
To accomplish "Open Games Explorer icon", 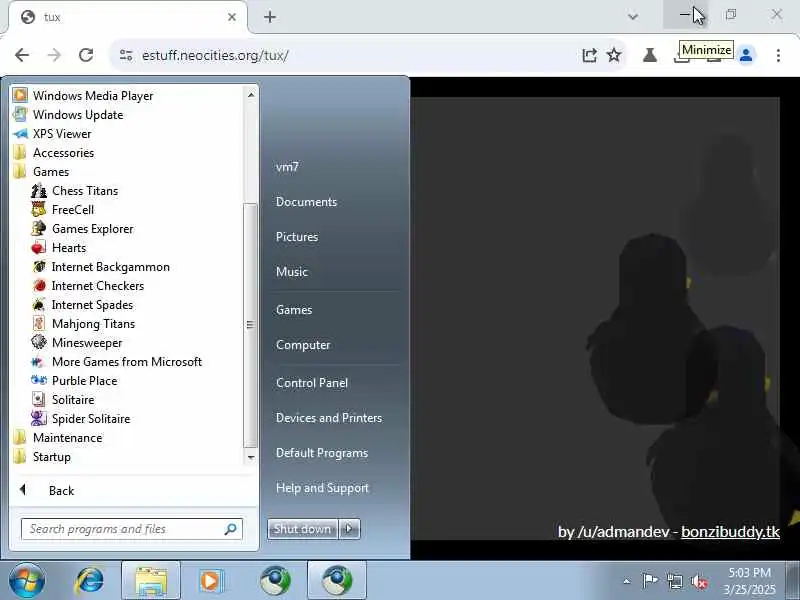I will (x=39, y=229).
